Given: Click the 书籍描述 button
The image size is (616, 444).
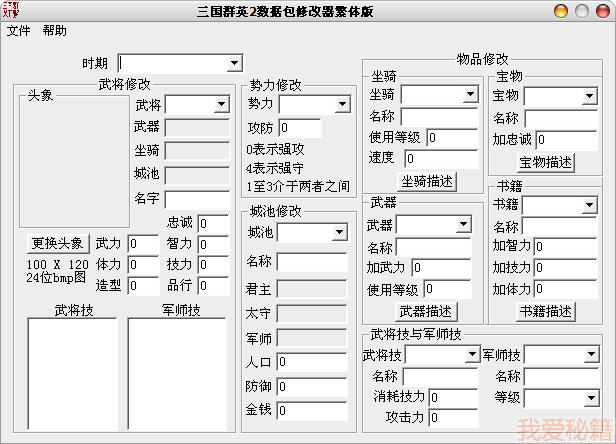Looking at the screenshot, I should 546,311.
